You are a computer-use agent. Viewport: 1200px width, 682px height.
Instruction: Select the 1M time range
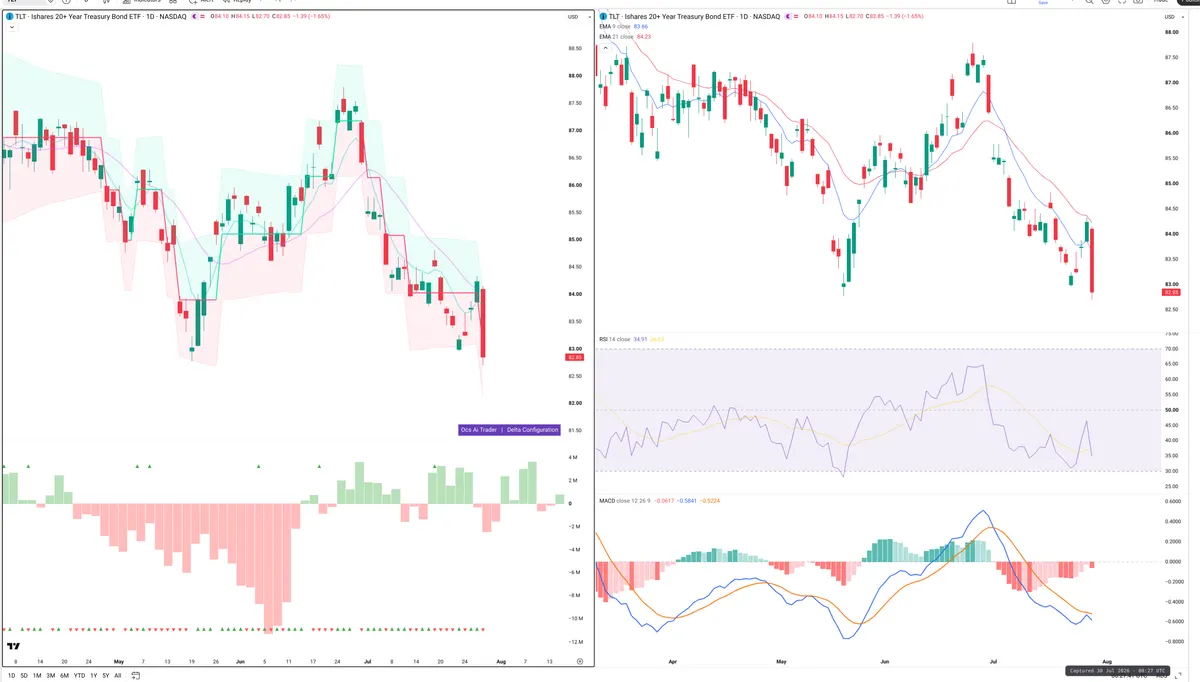(36, 676)
